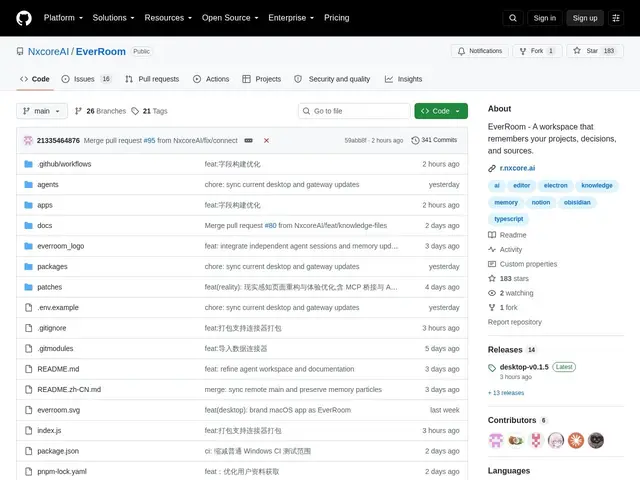Open the pnpm-lock.yaml file
The width and height of the screenshot is (640, 480).
click(62, 471)
